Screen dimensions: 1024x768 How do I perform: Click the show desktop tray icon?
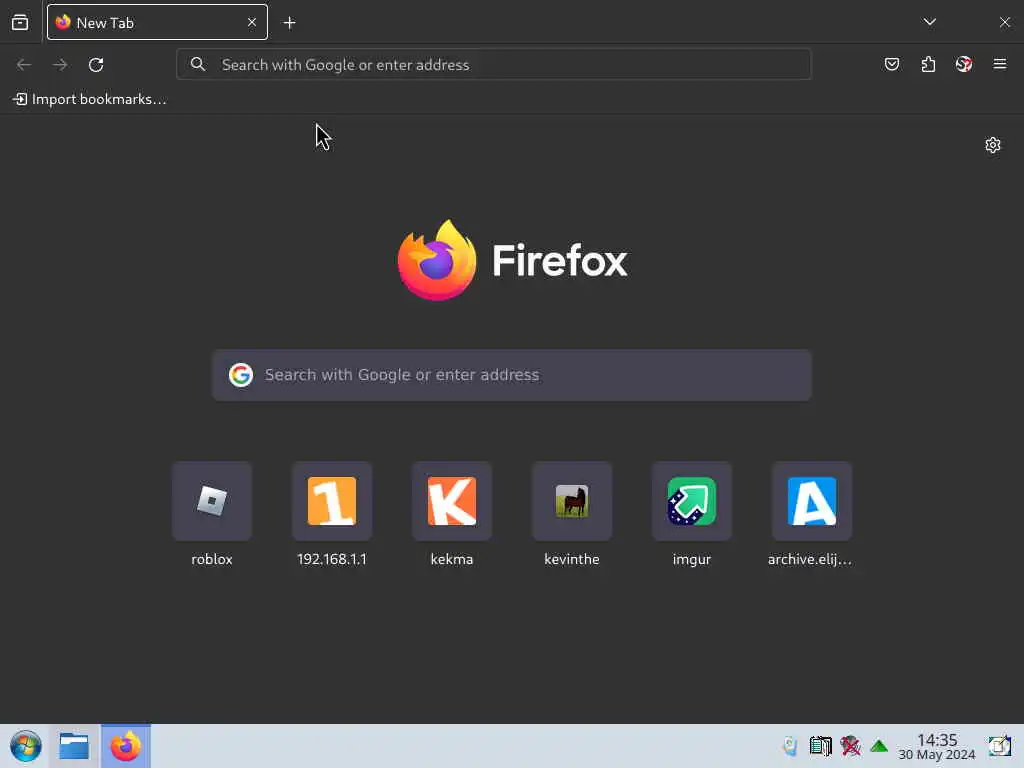pos(999,746)
